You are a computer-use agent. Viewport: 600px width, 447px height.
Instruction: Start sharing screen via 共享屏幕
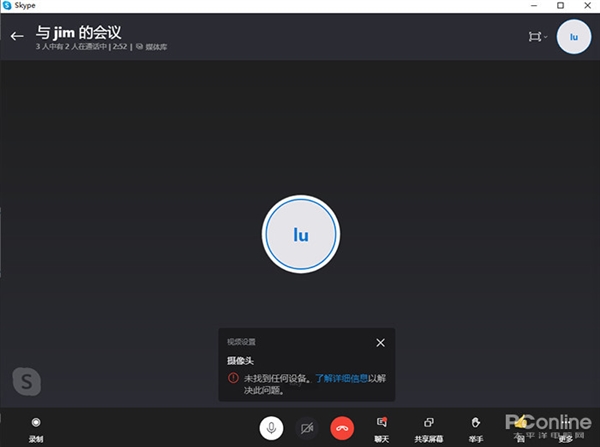coord(429,429)
